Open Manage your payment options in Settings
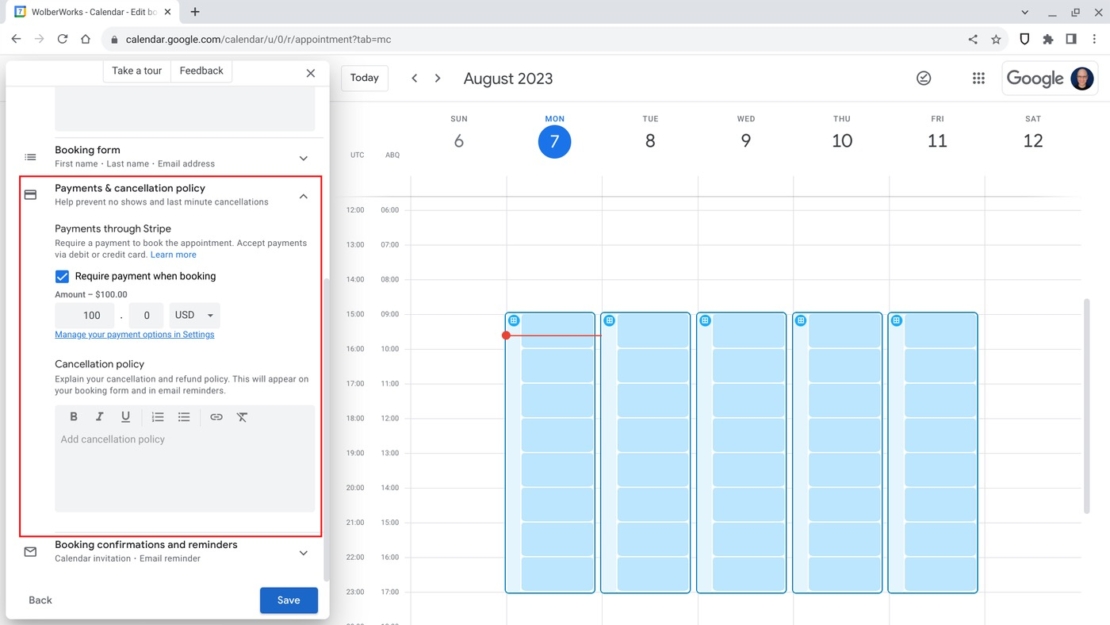 pos(134,333)
